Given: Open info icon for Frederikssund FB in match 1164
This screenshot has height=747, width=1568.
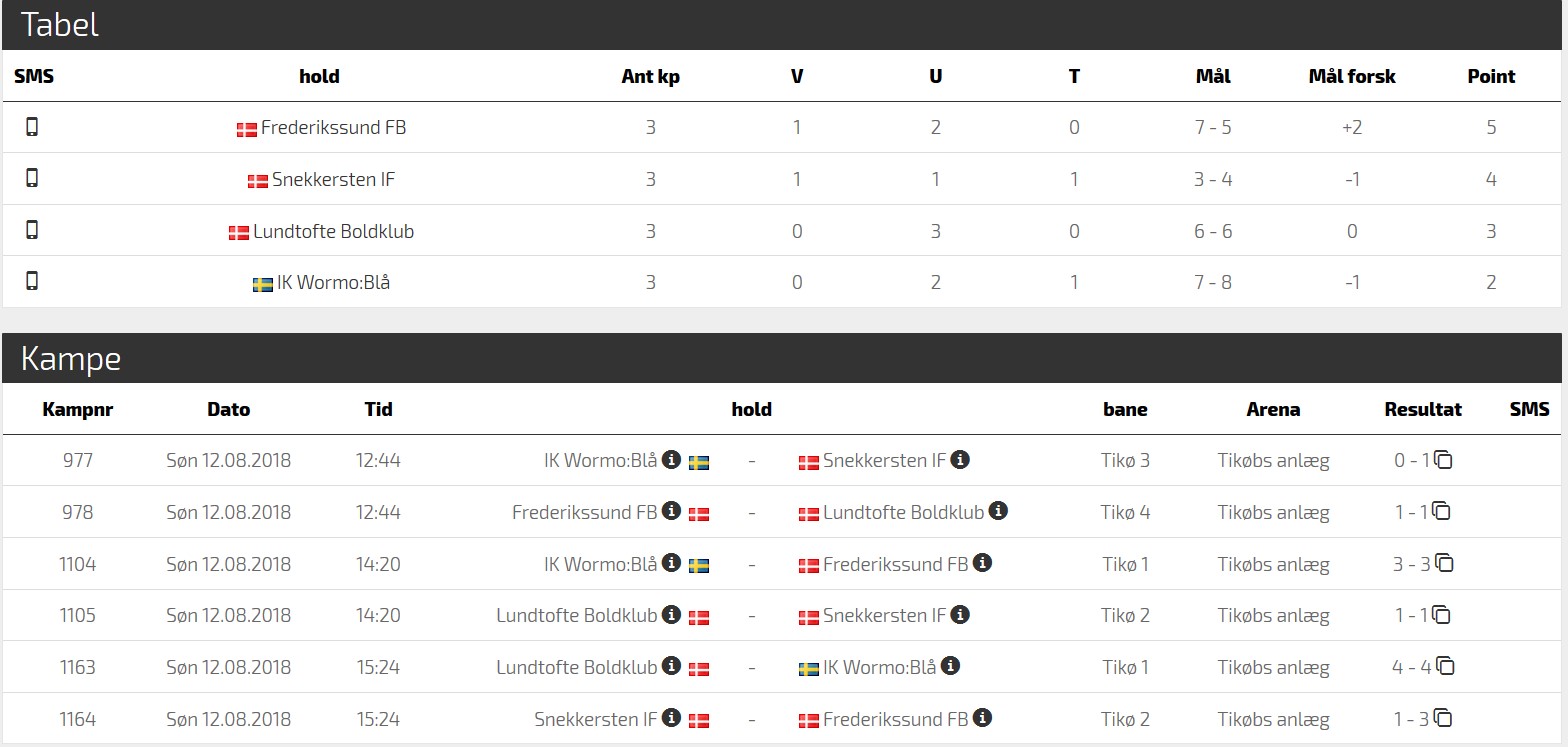Looking at the screenshot, I should point(983,718).
